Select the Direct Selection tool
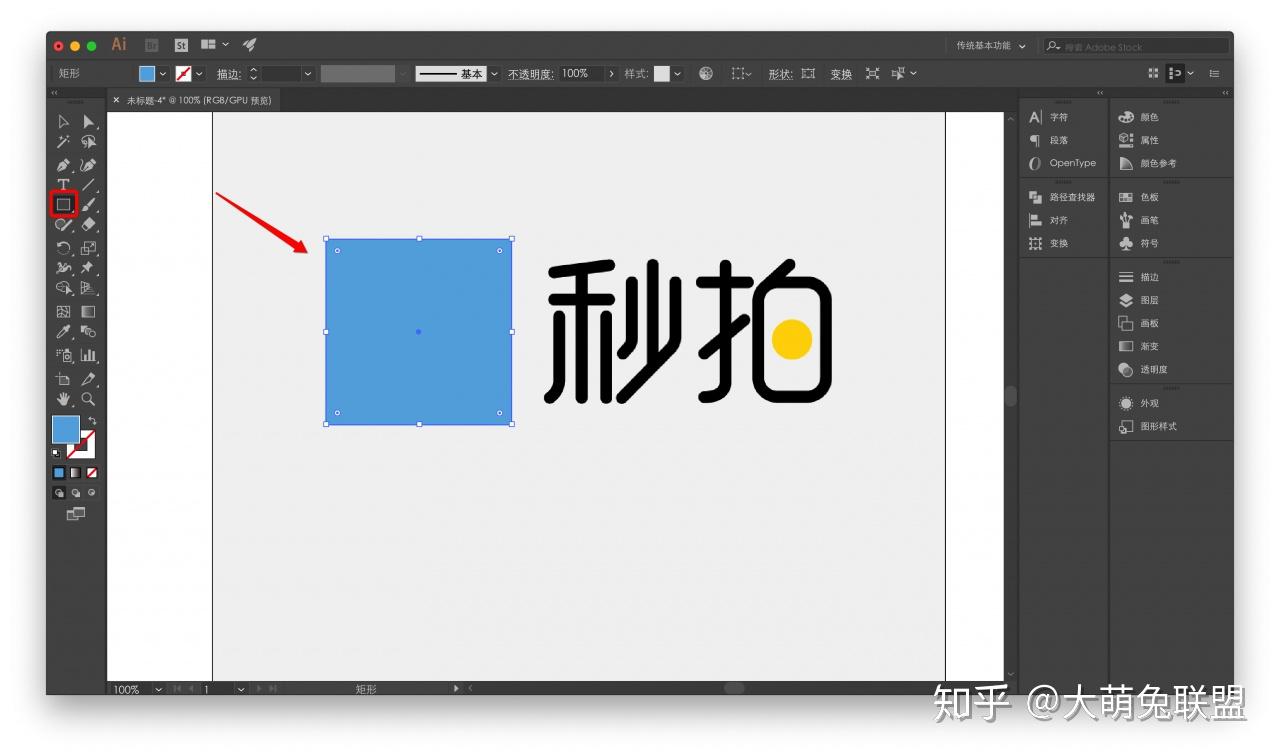This screenshot has height=756, width=1280. tap(89, 121)
